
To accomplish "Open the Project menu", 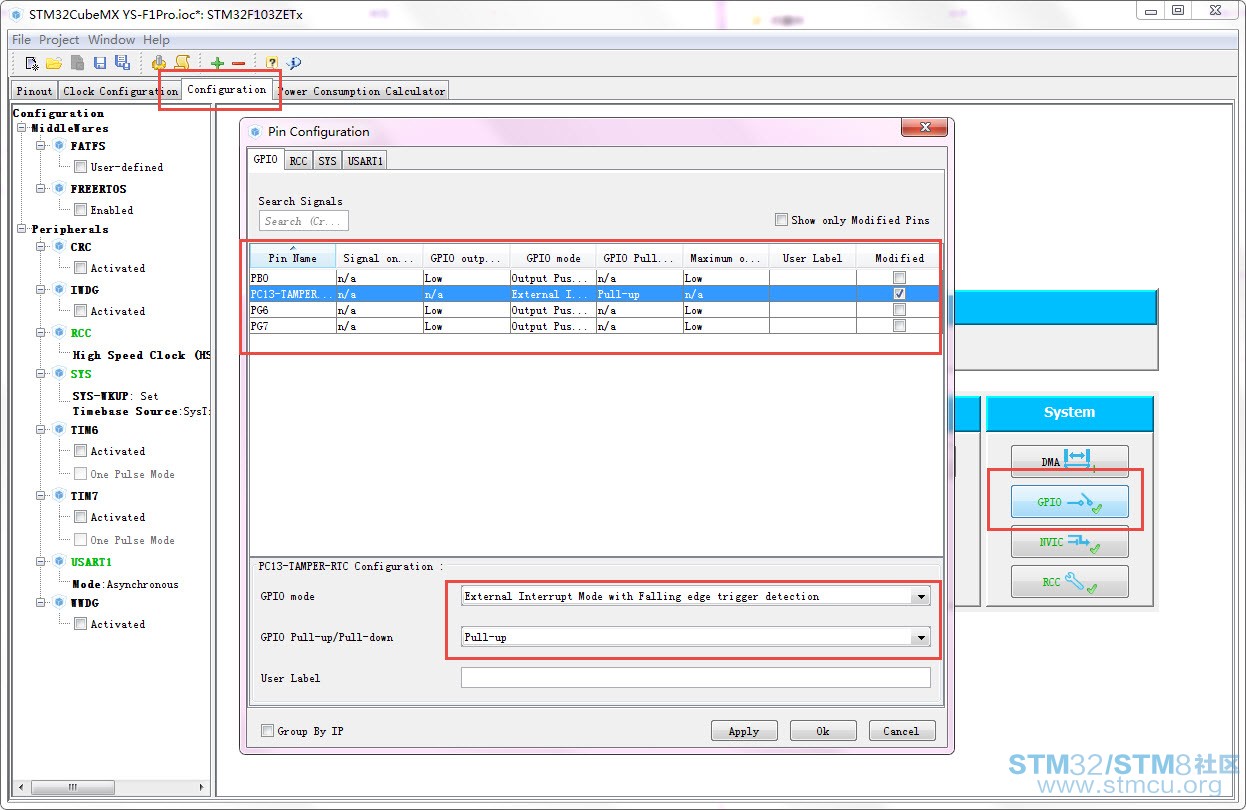I will coord(59,39).
